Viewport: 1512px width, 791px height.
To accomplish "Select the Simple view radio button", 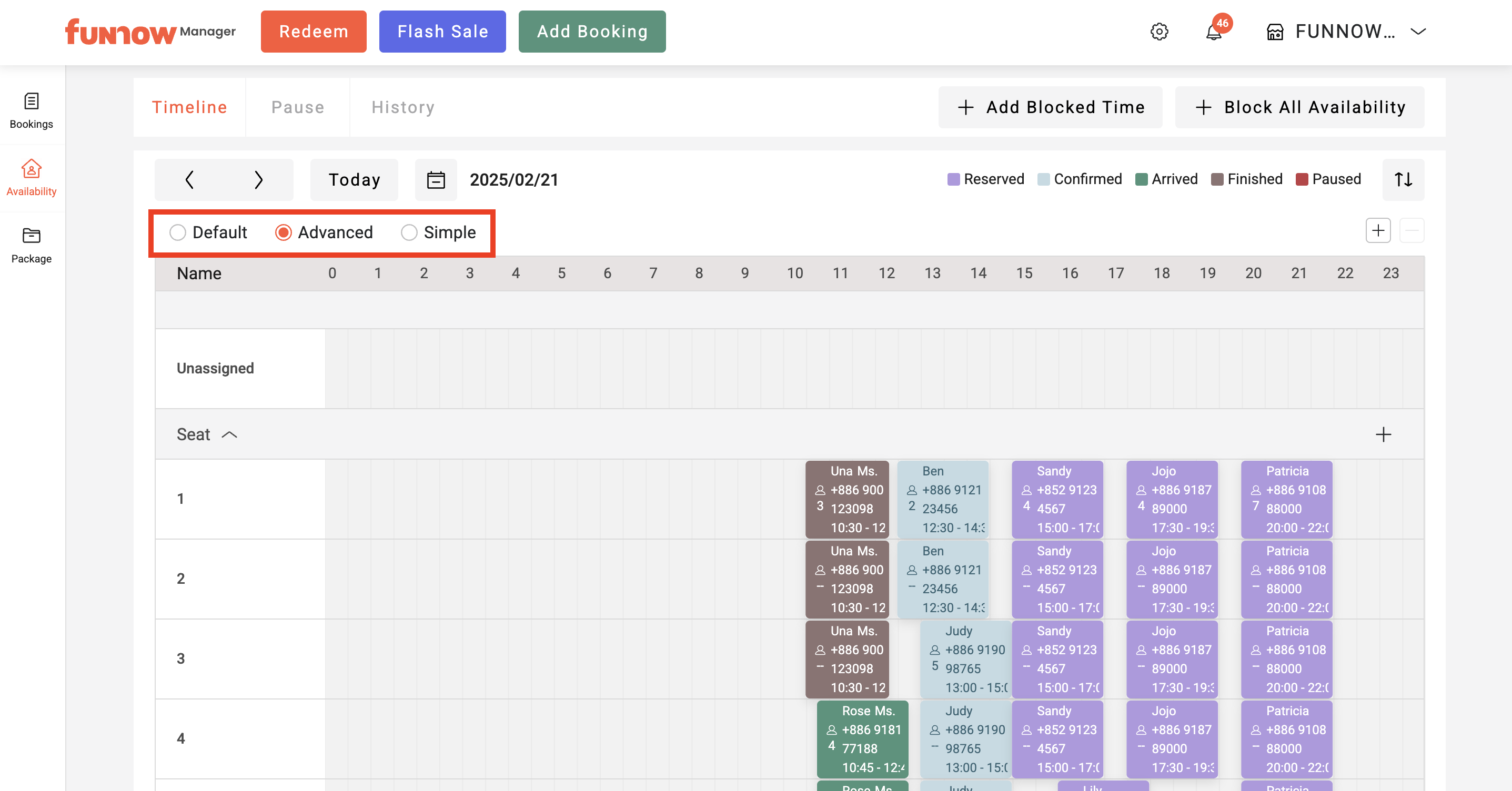I will click(x=409, y=232).
